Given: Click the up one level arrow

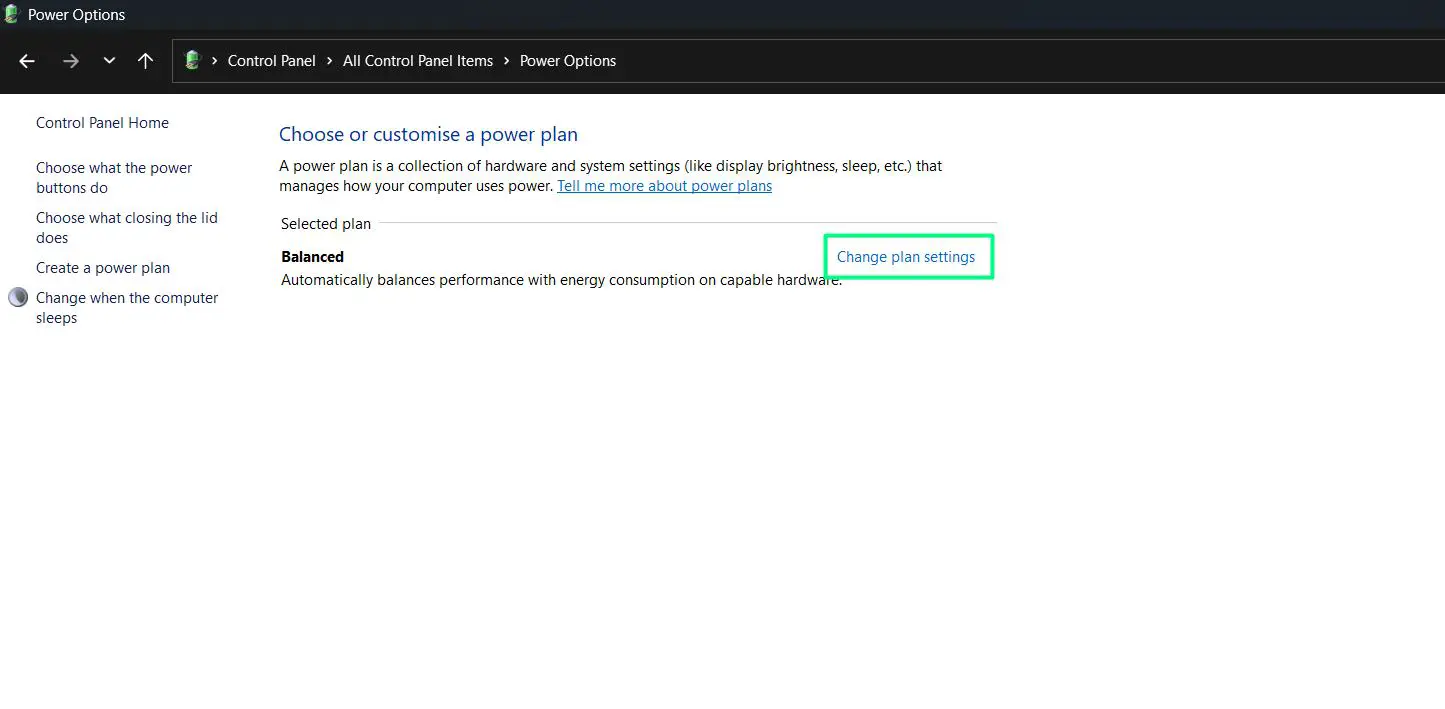Looking at the screenshot, I should [145, 61].
